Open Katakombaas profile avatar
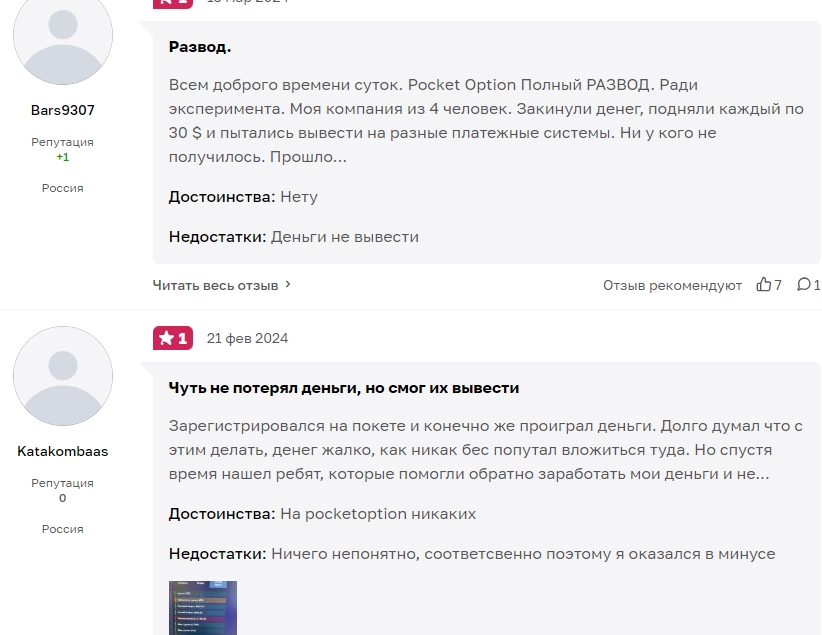The height and width of the screenshot is (635, 822). click(63, 376)
